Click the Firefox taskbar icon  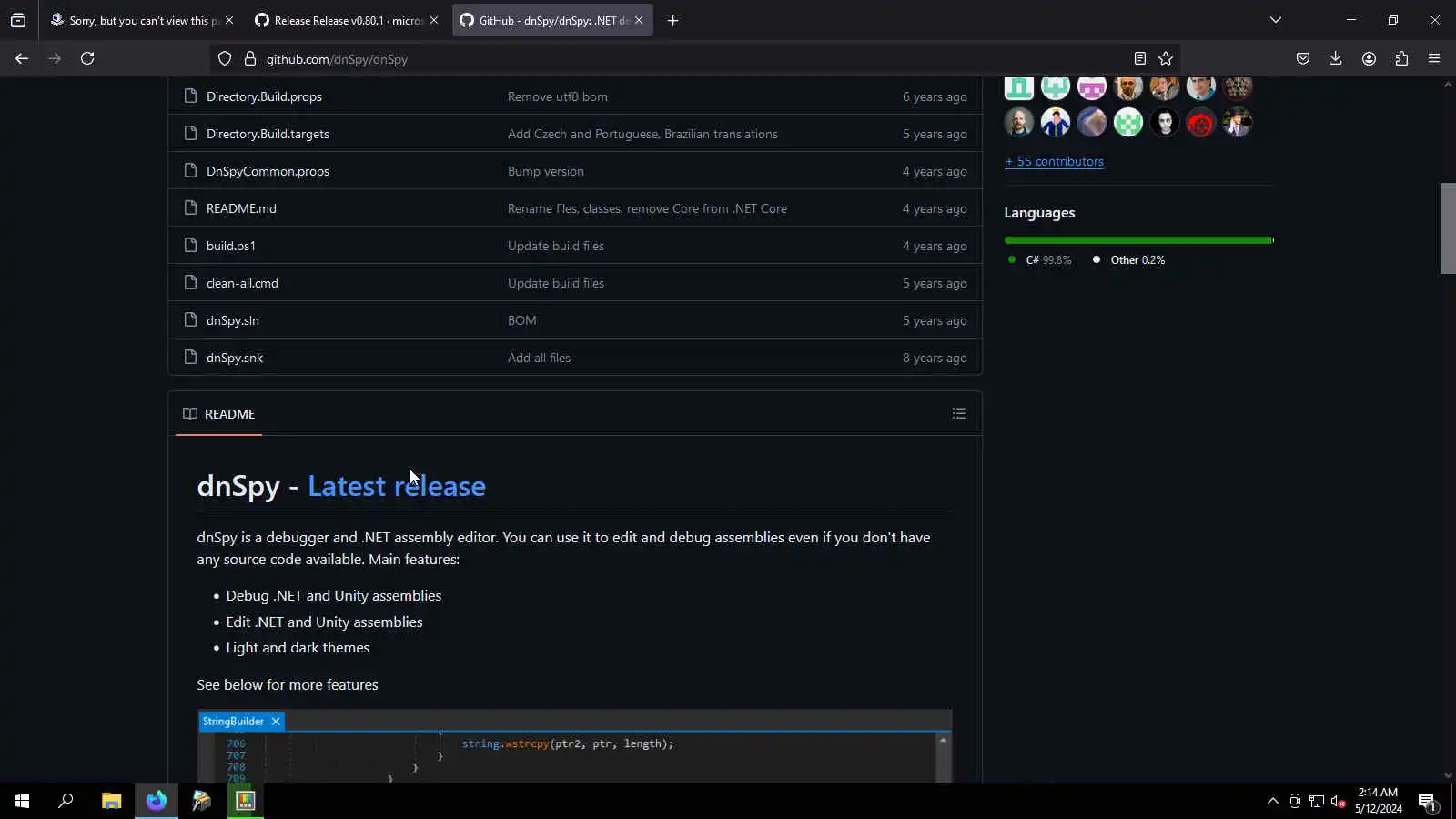pos(157,801)
